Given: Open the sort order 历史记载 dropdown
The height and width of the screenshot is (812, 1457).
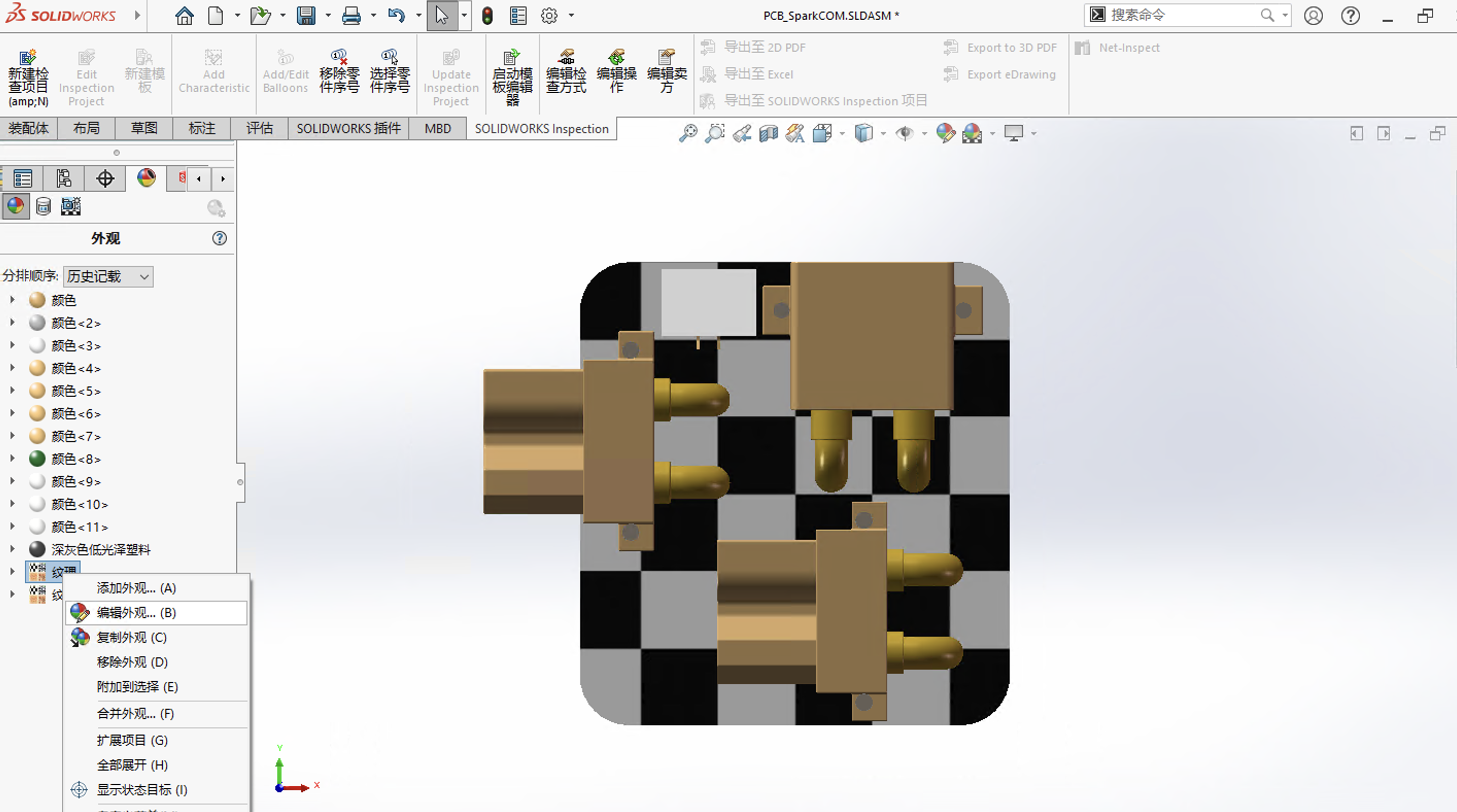Looking at the screenshot, I should click(x=108, y=277).
